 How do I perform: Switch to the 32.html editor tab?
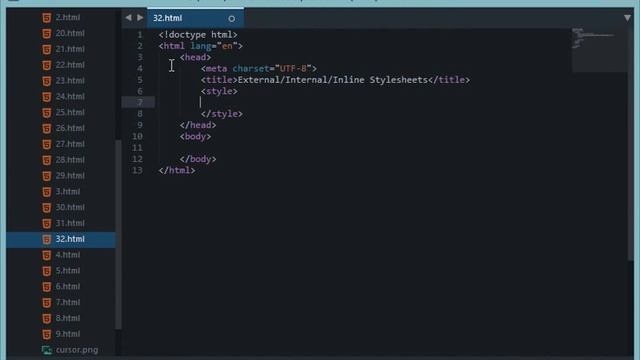pos(195,18)
